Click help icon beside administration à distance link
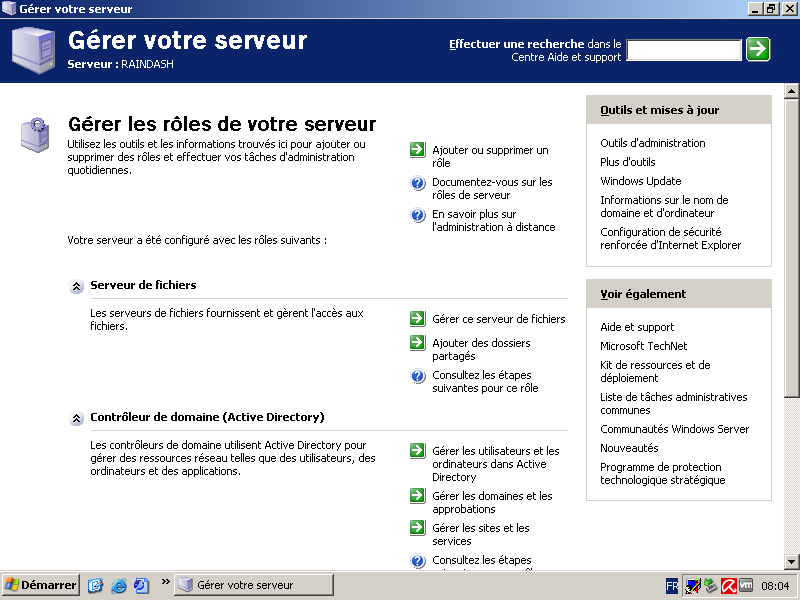 click(x=418, y=215)
